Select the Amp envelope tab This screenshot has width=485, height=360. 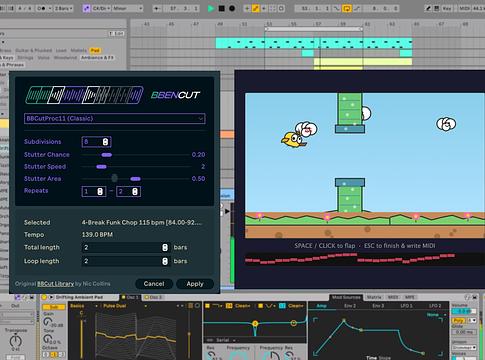click(321, 306)
